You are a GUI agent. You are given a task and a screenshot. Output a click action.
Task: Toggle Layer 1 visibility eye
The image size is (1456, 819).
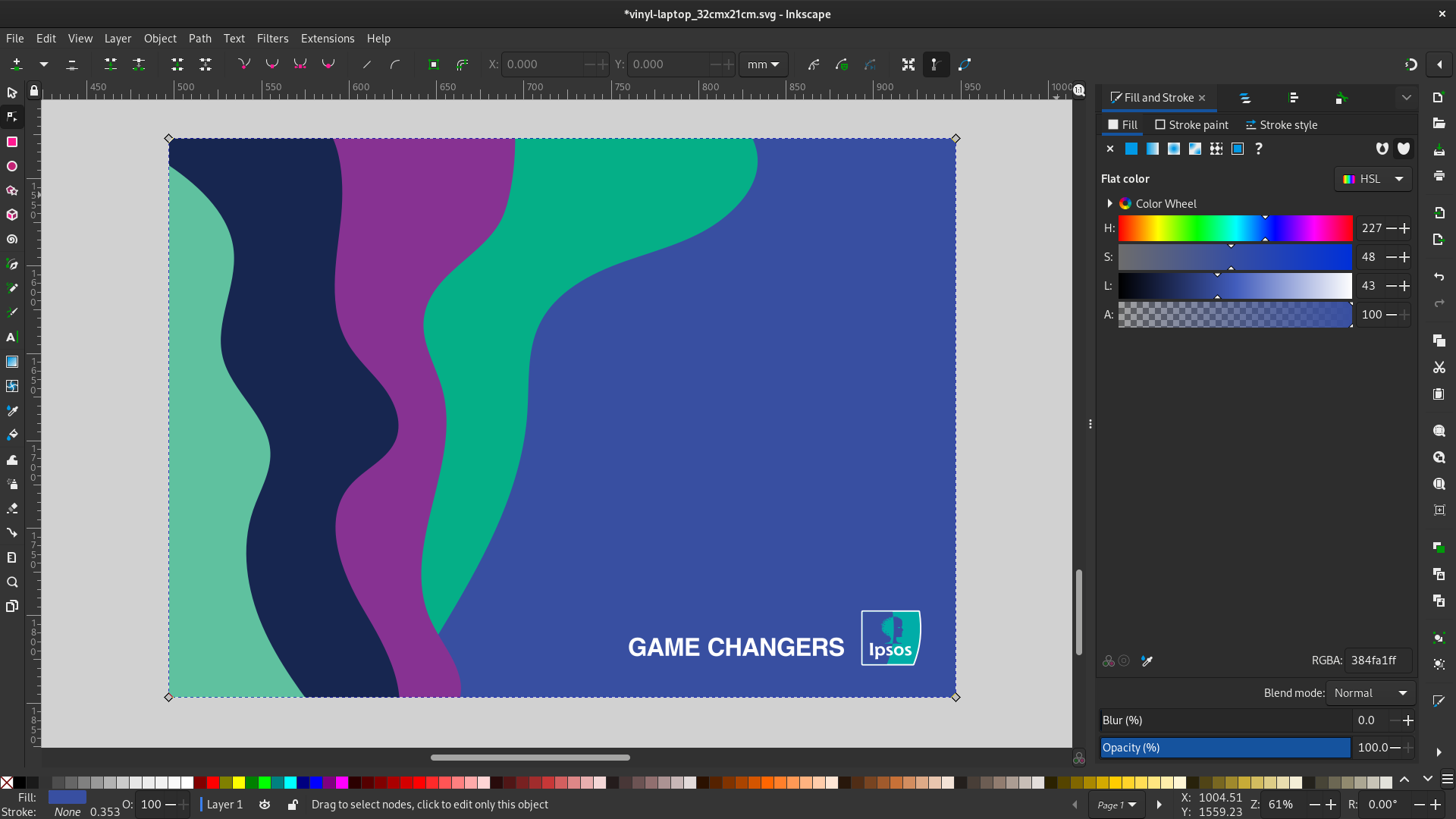[x=265, y=805]
